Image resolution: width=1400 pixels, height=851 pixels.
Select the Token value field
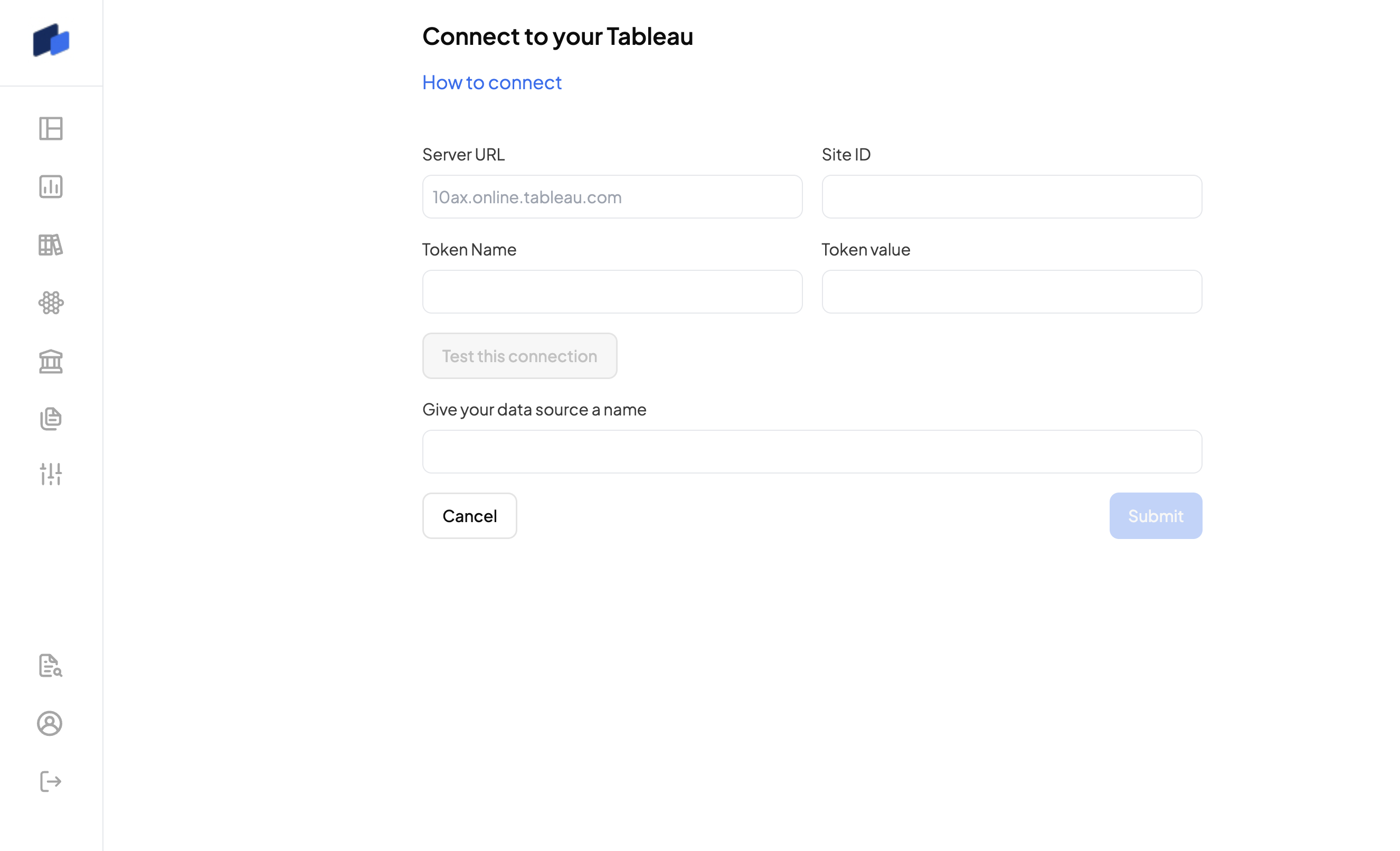pos(1011,292)
